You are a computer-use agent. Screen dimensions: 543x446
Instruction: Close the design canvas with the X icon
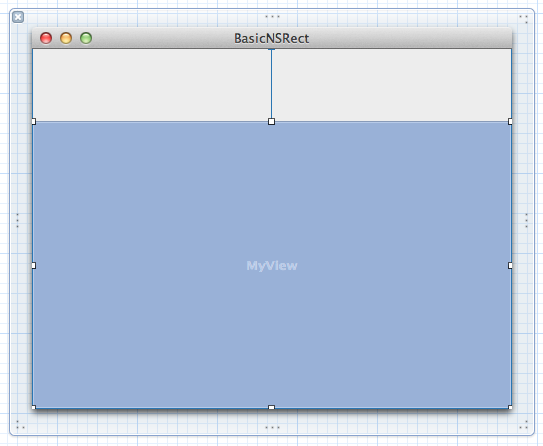[x=18, y=17]
